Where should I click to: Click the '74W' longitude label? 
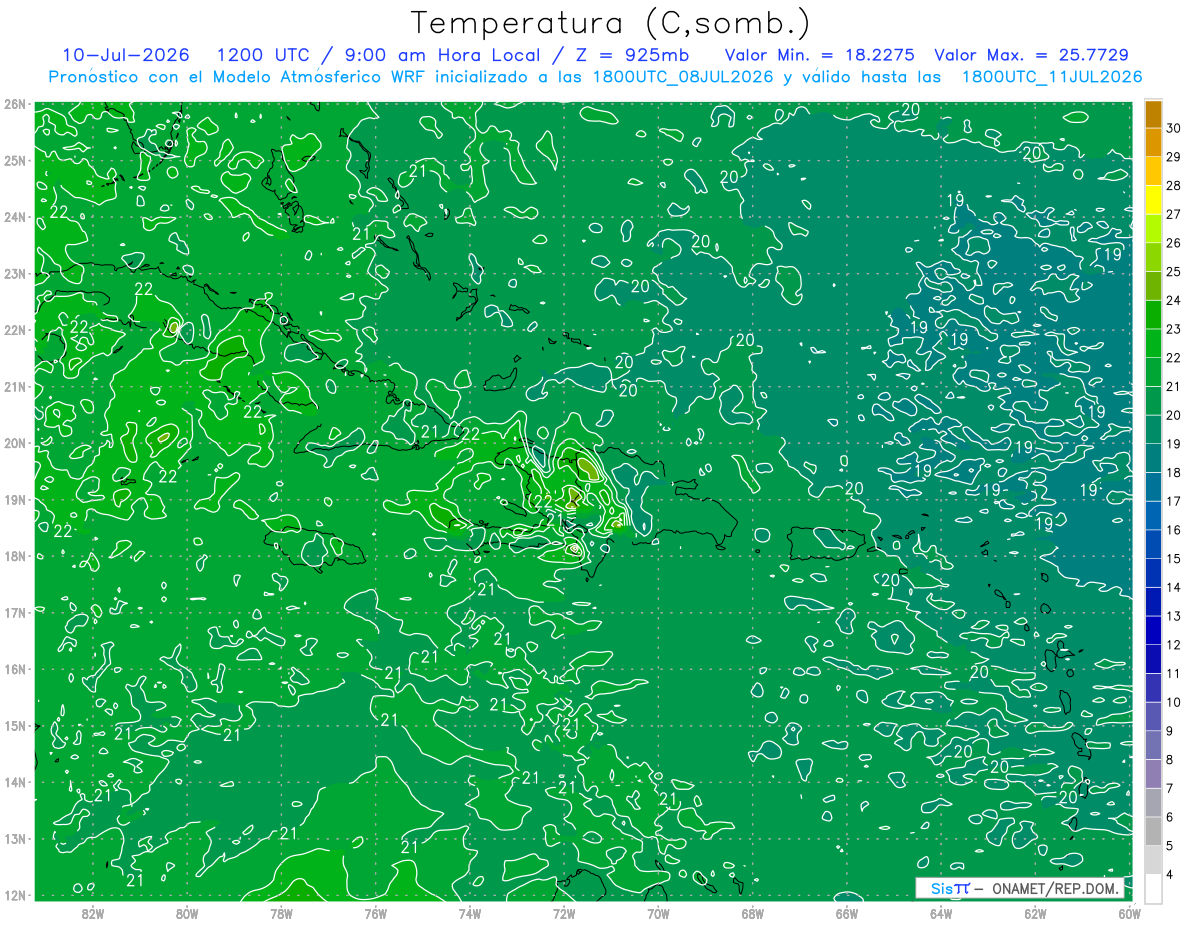click(x=469, y=913)
